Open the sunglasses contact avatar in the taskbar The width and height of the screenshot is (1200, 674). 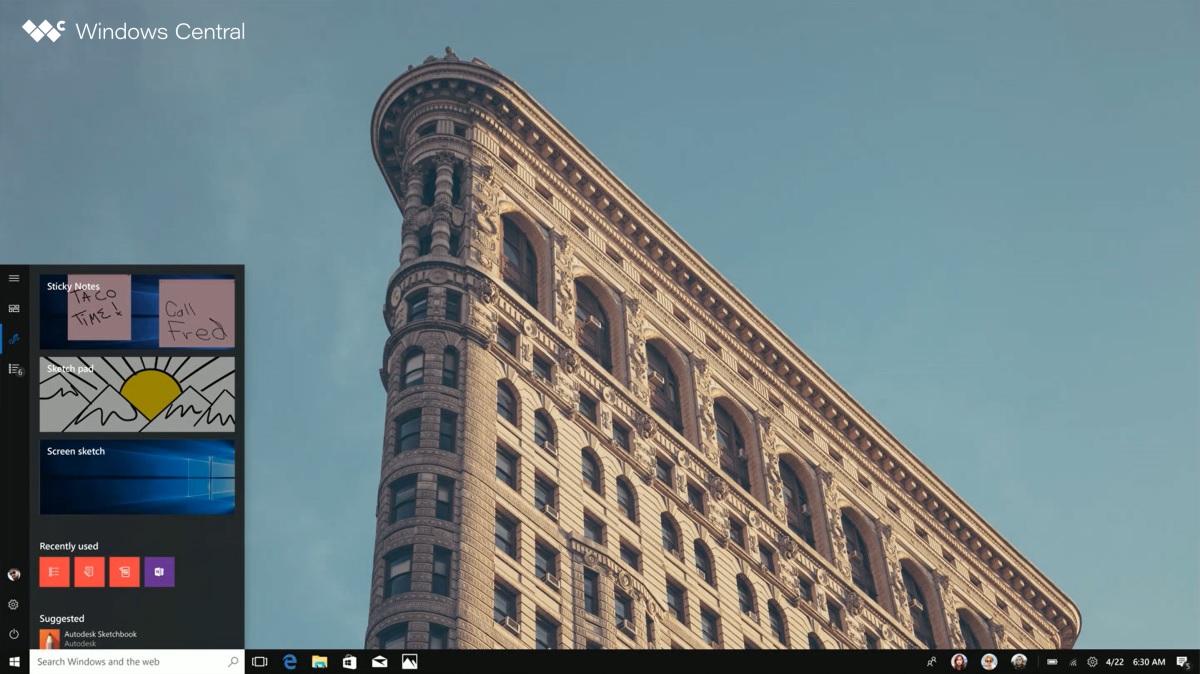tap(989, 662)
